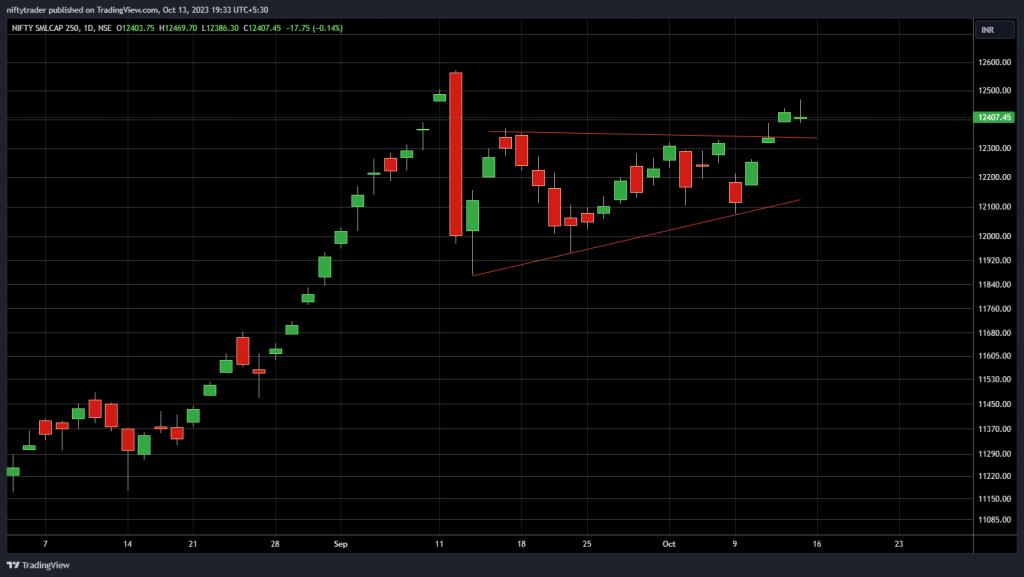Viewport: 1024px width, 577px height.
Task: Click the 11220.00 price axis label
Action: 994,476
